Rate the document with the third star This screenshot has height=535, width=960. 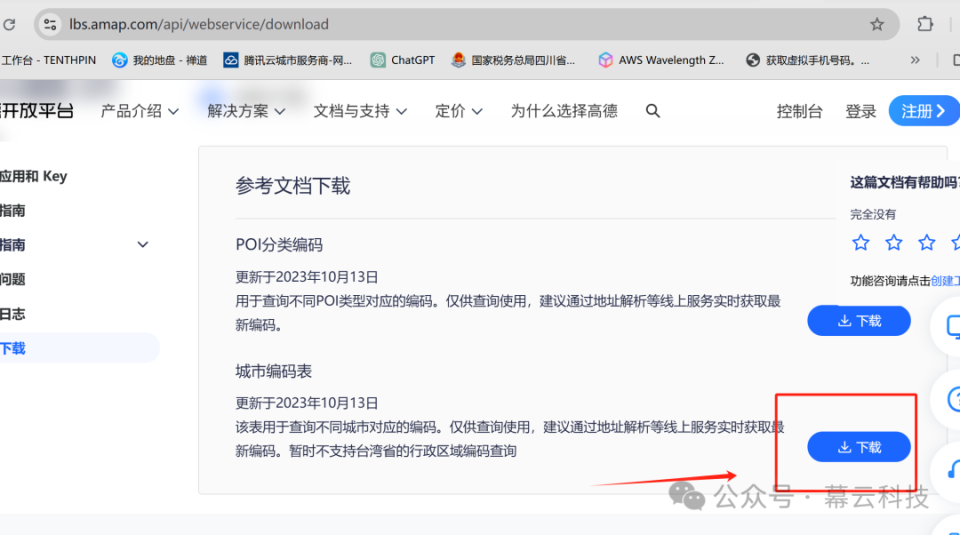927,243
